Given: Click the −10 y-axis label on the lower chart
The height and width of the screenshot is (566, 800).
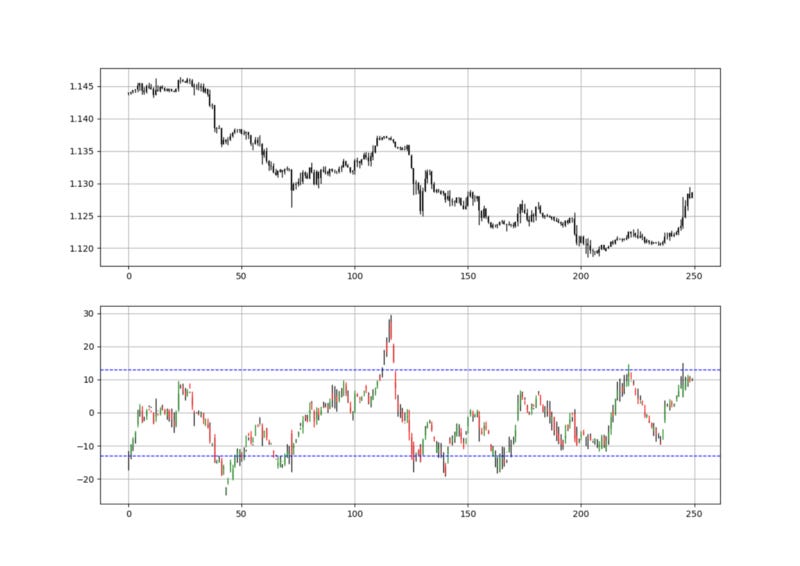Looking at the screenshot, I should 85,446.
